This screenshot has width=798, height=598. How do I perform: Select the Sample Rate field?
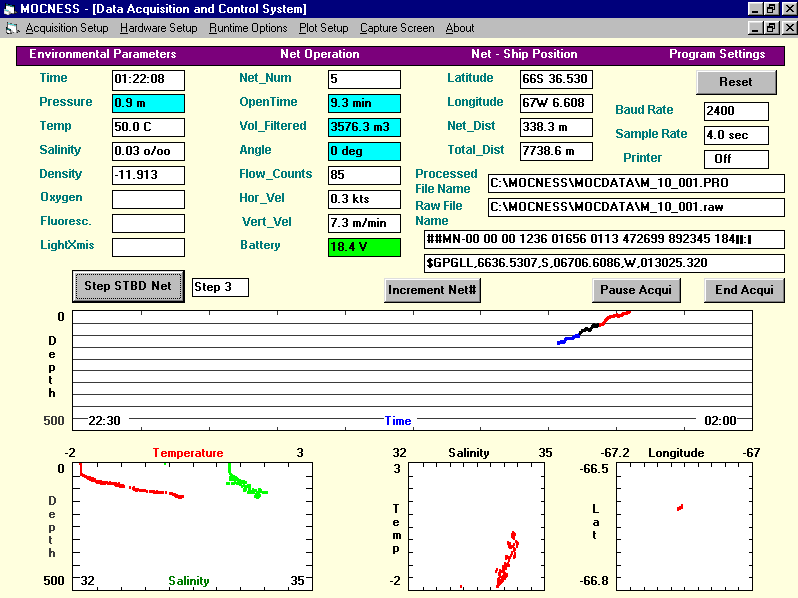(x=736, y=135)
